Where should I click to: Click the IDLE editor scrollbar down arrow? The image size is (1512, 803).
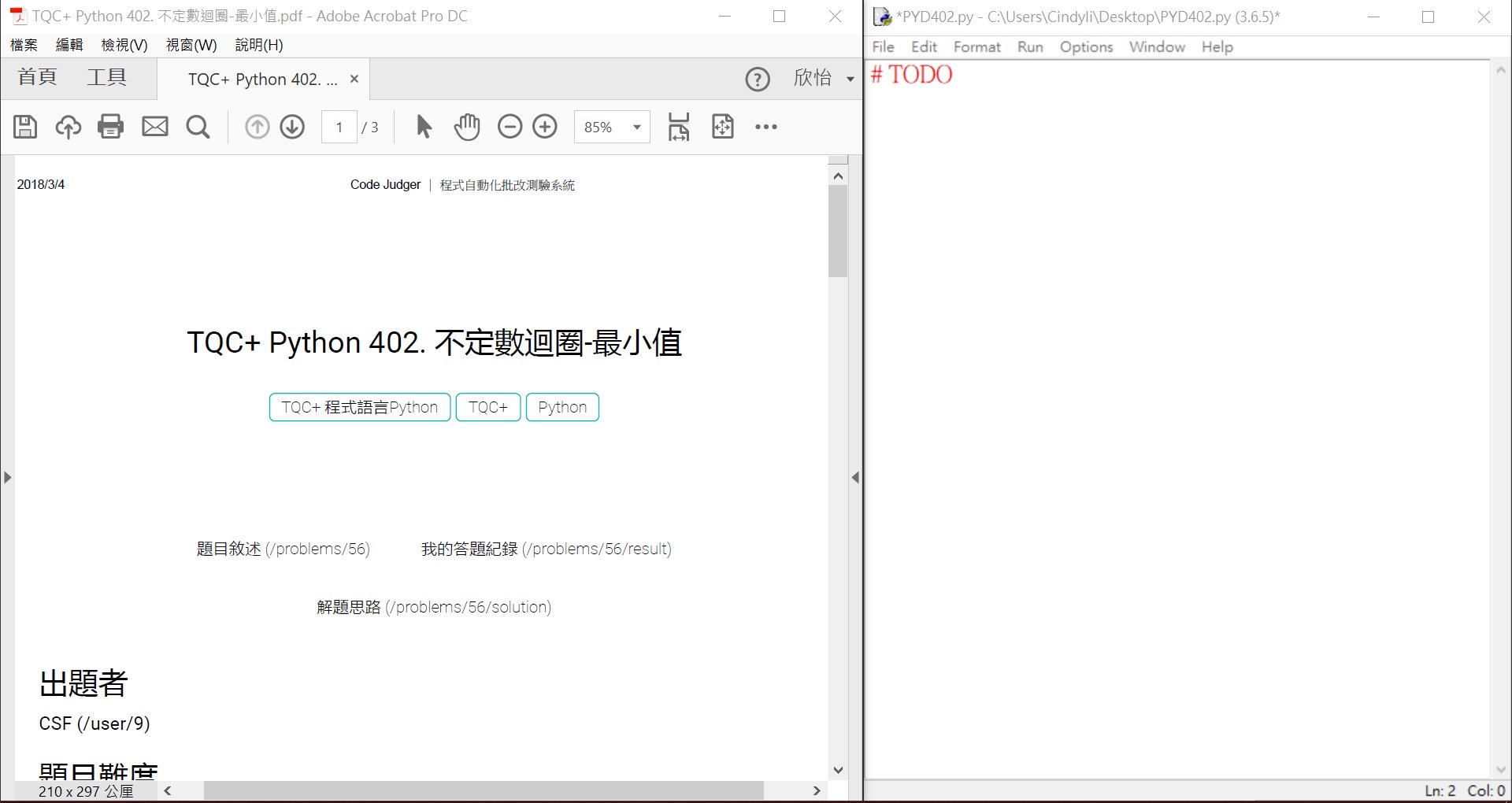[1500, 769]
